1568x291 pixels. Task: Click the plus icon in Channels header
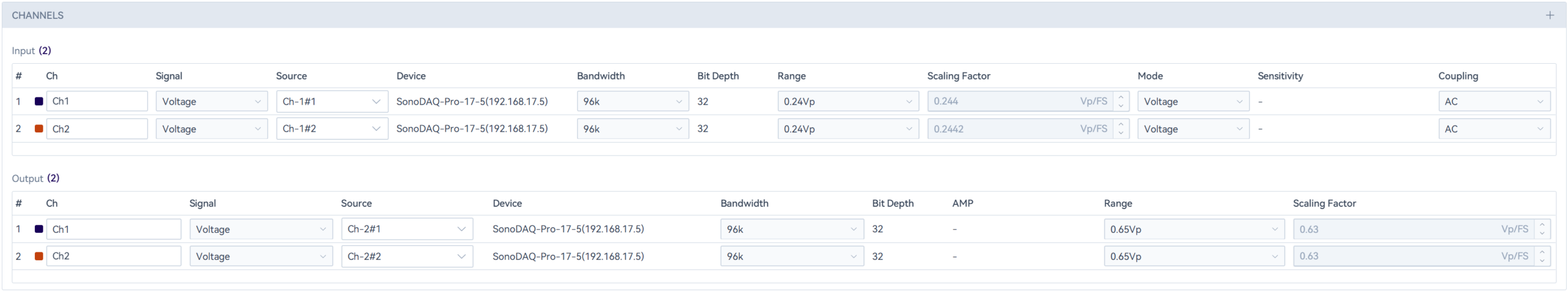click(1550, 15)
